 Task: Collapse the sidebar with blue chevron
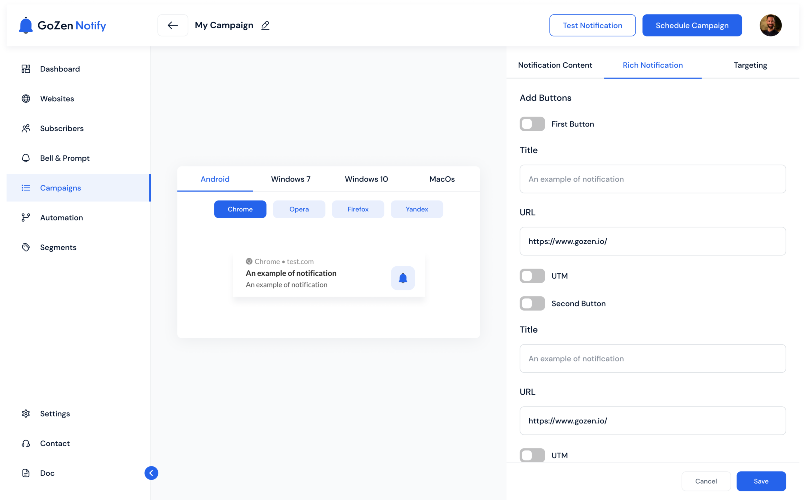click(151, 473)
